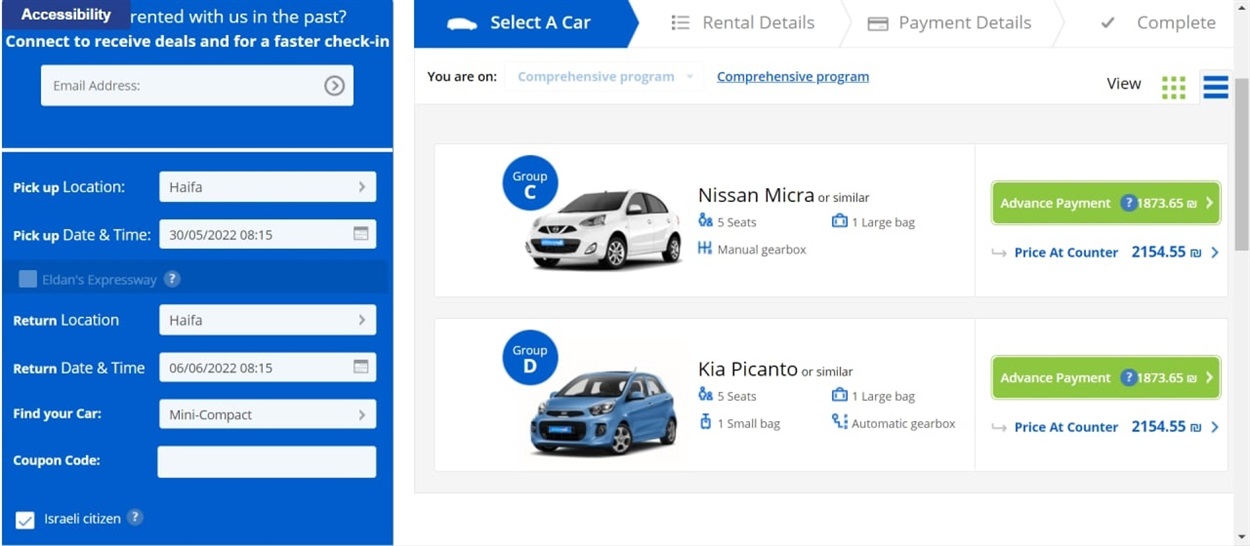Open the Comprehensive program link
The image size is (1250, 546).
pos(793,77)
